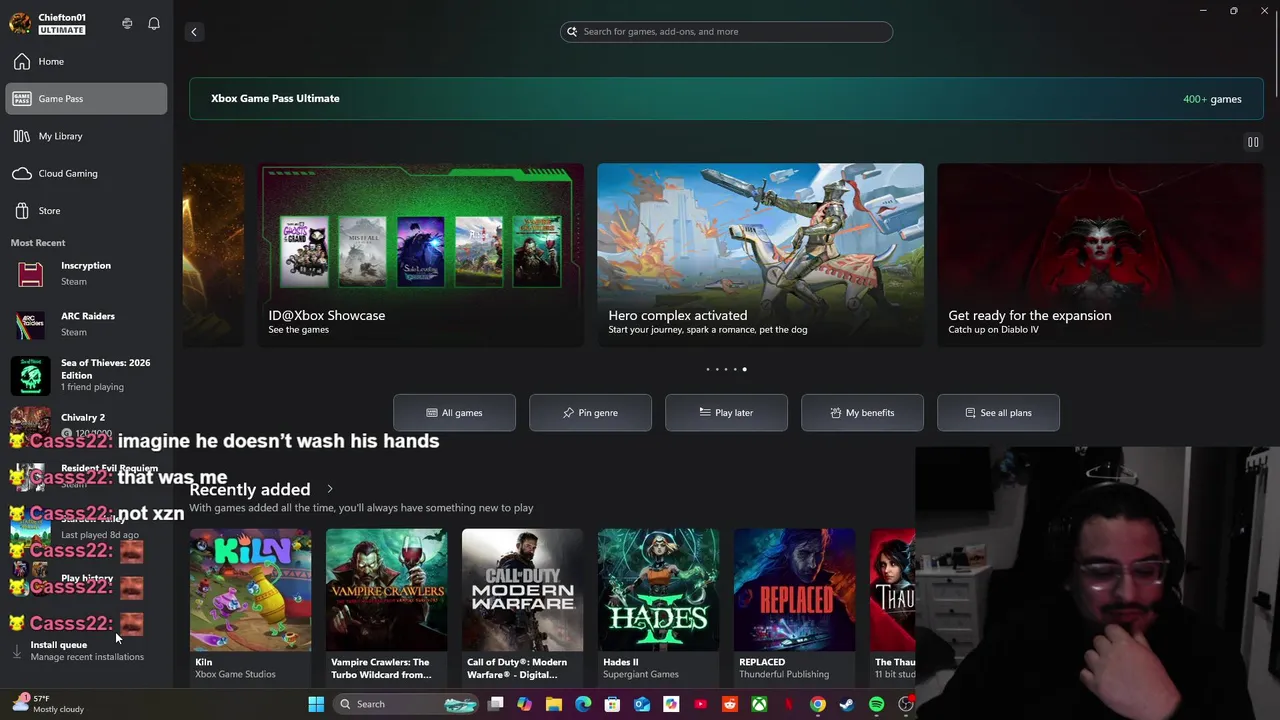Open Outlook from the taskbar
The width and height of the screenshot is (1280, 720).
(642, 704)
